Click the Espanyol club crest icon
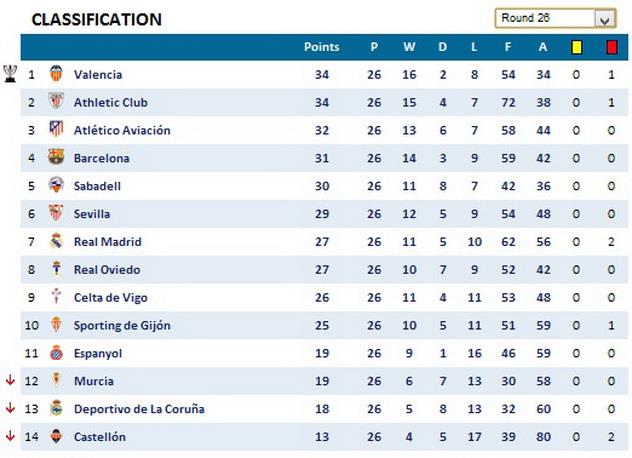The width and height of the screenshot is (632, 458). (56, 353)
